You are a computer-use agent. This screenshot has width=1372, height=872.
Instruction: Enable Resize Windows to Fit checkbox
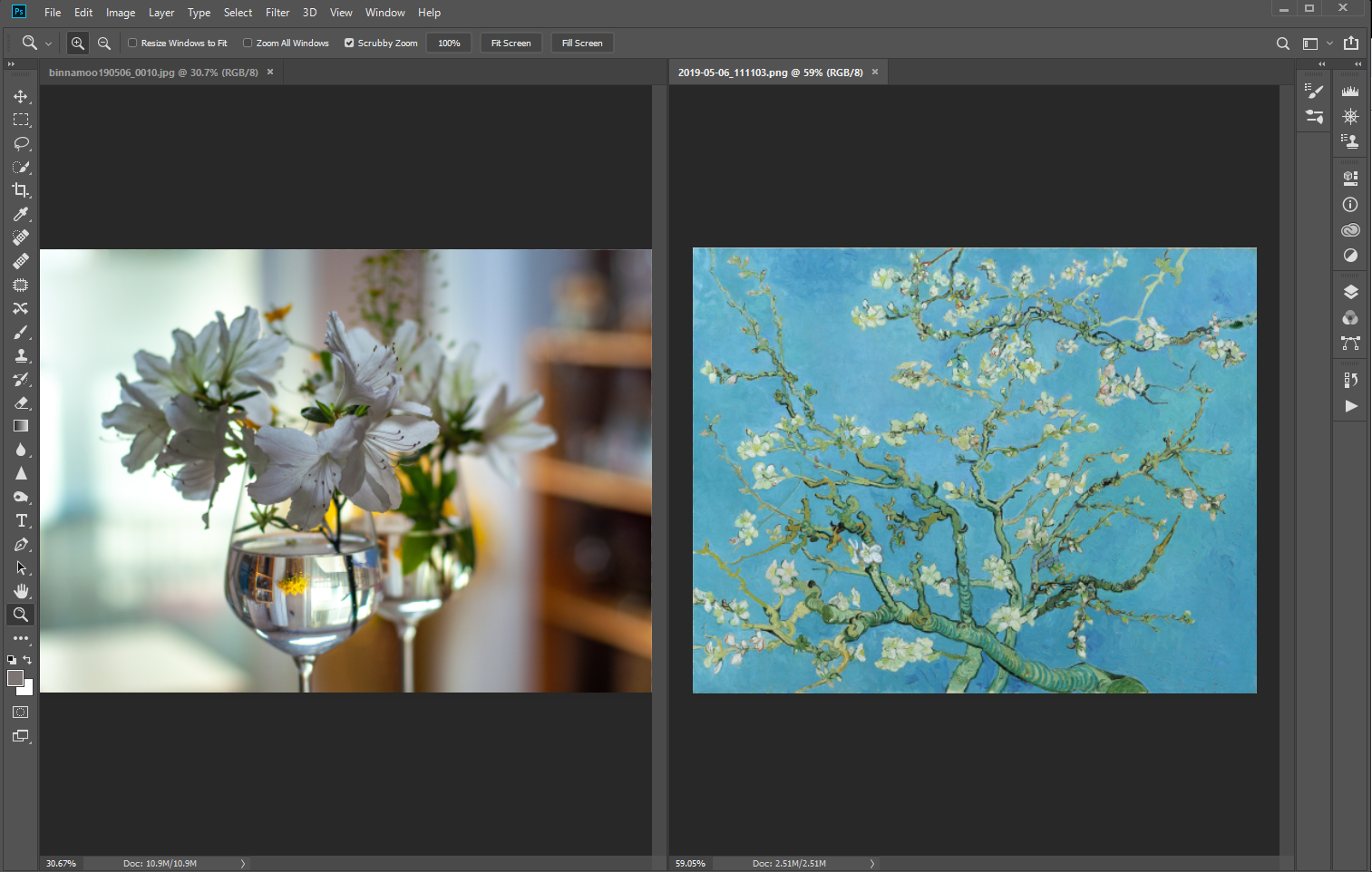click(x=132, y=43)
